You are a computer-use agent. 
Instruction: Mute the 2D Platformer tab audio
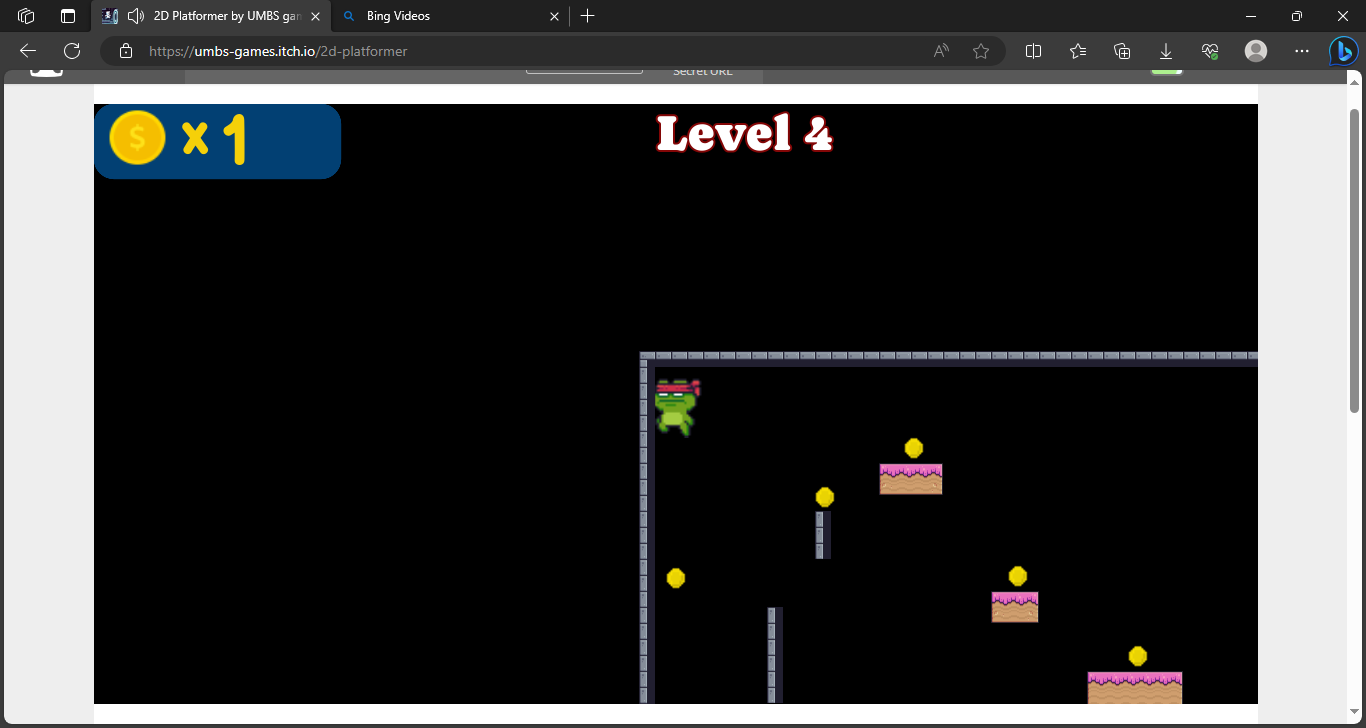click(137, 16)
